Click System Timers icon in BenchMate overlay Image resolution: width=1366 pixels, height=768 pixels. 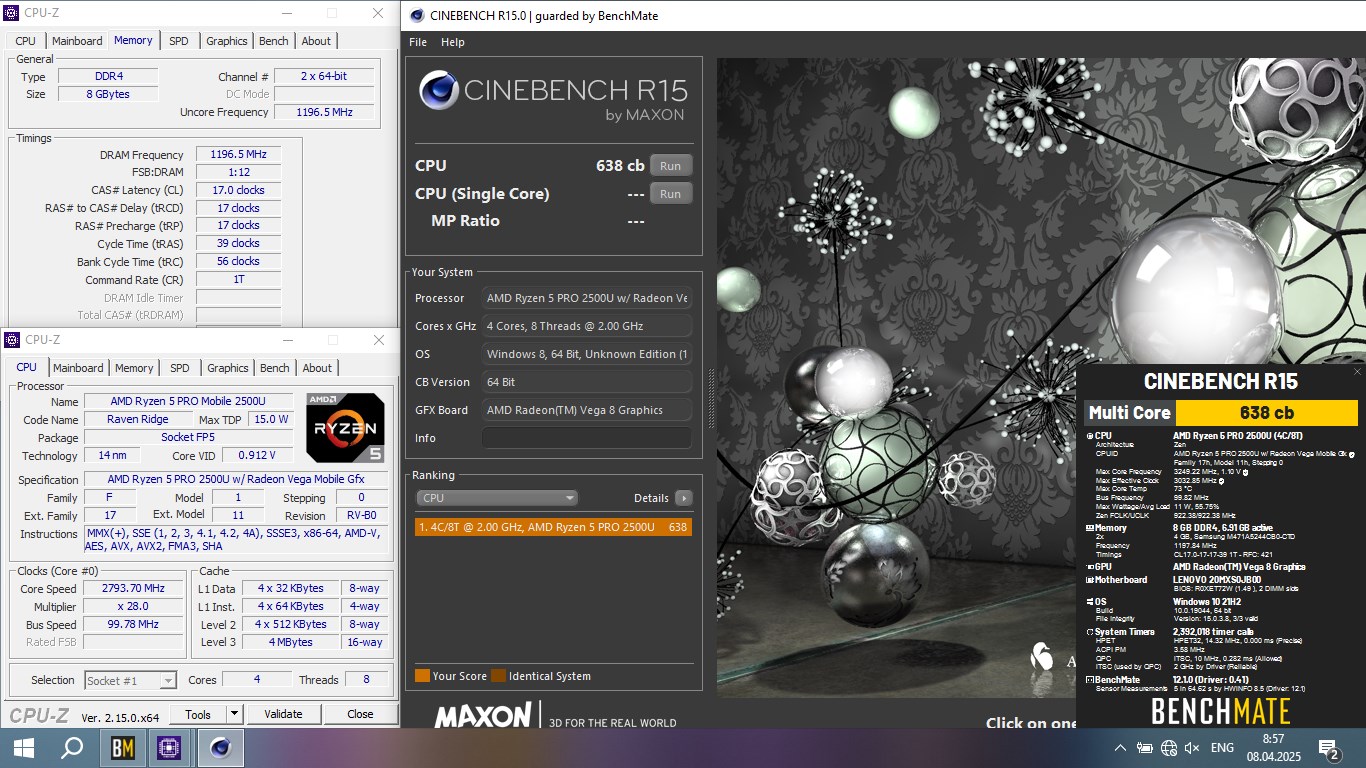click(1090, 632)
